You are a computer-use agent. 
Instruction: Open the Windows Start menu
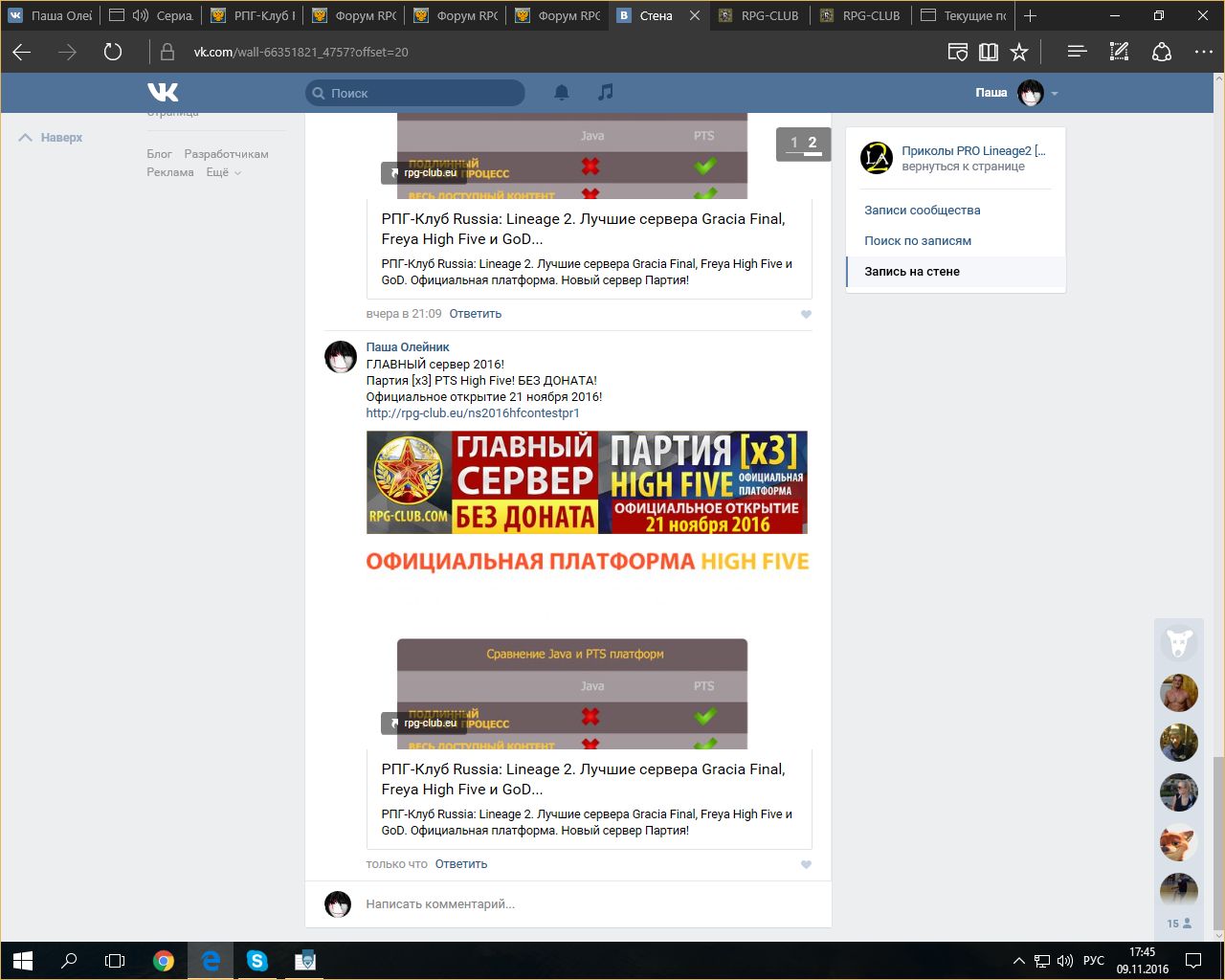pos(23,960)
